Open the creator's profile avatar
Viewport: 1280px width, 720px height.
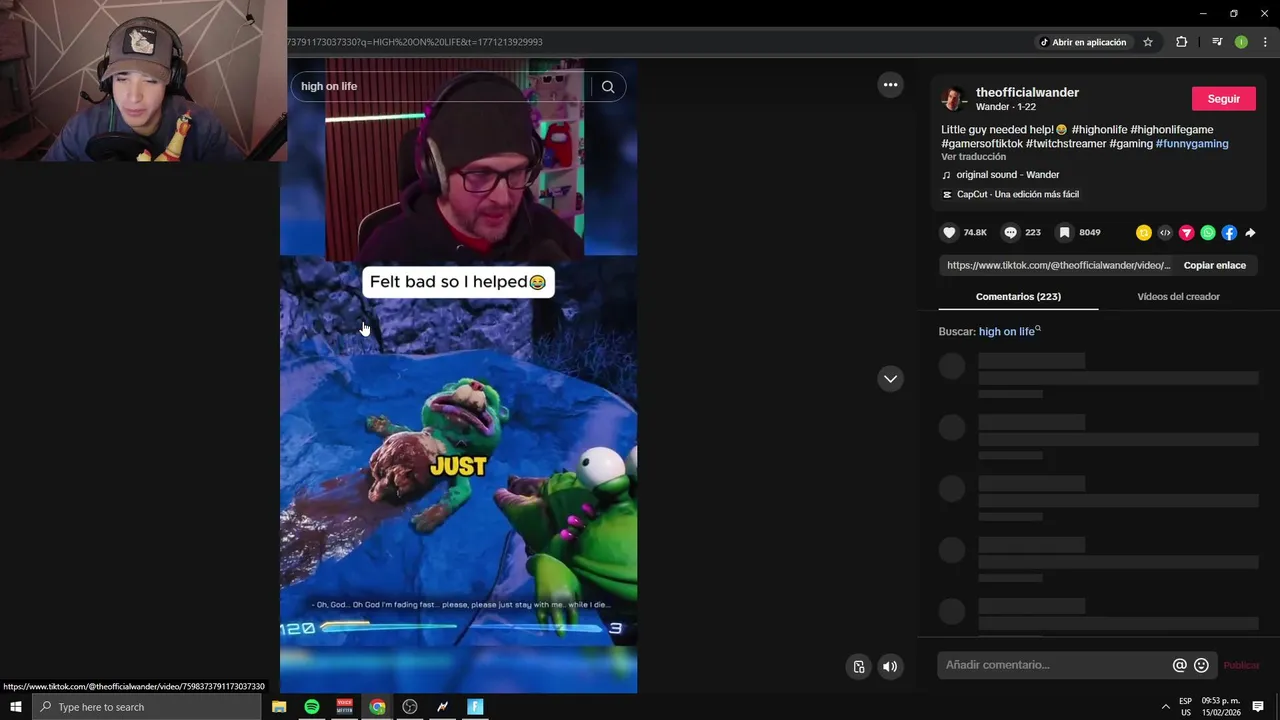(x=953, y=98)
